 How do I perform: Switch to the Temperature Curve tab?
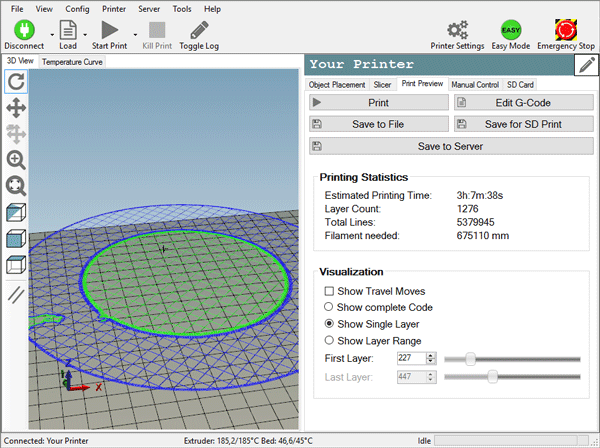tap(72, 62)
